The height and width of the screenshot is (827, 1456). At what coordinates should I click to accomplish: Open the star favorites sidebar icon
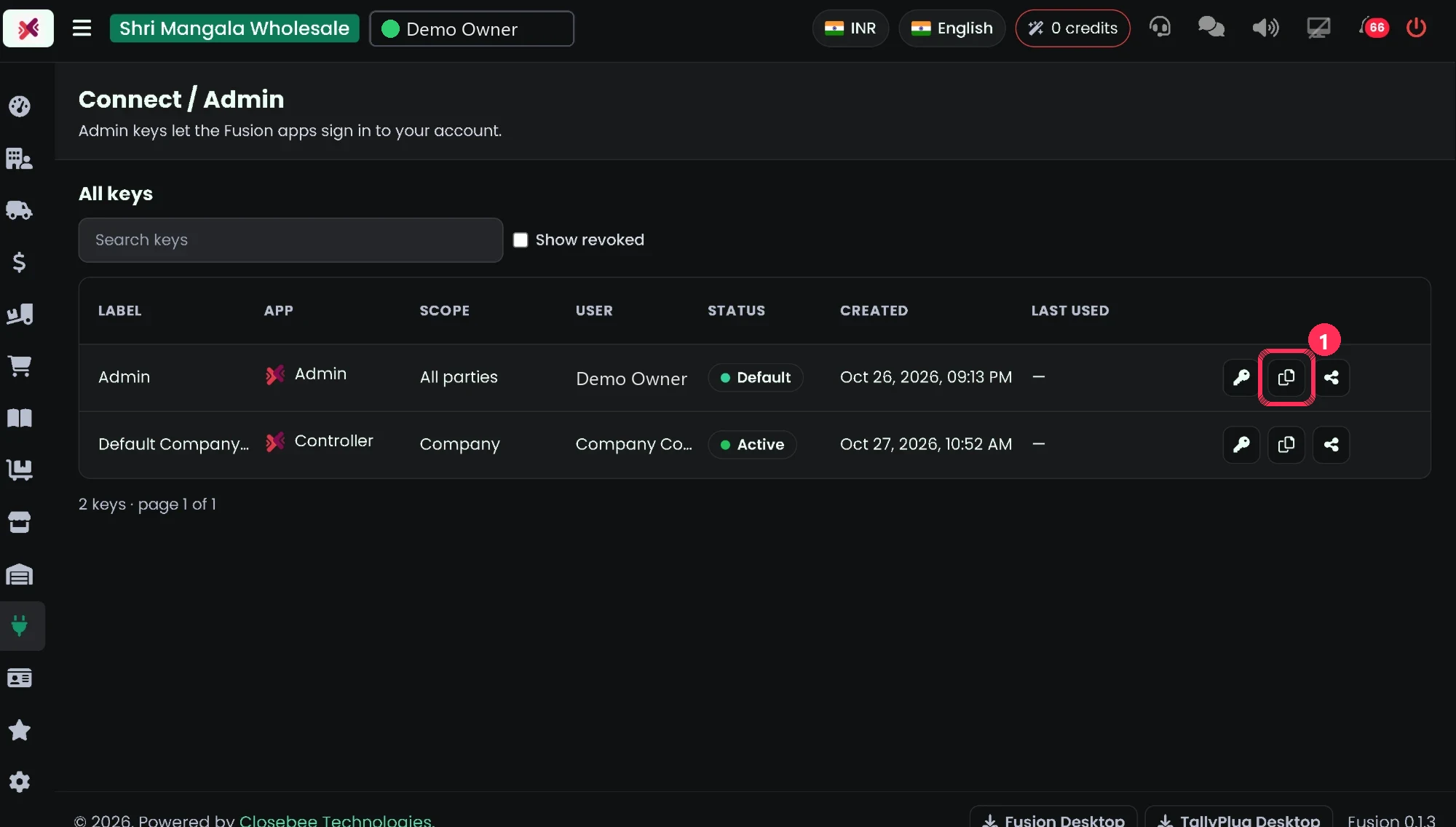[20, 730]
